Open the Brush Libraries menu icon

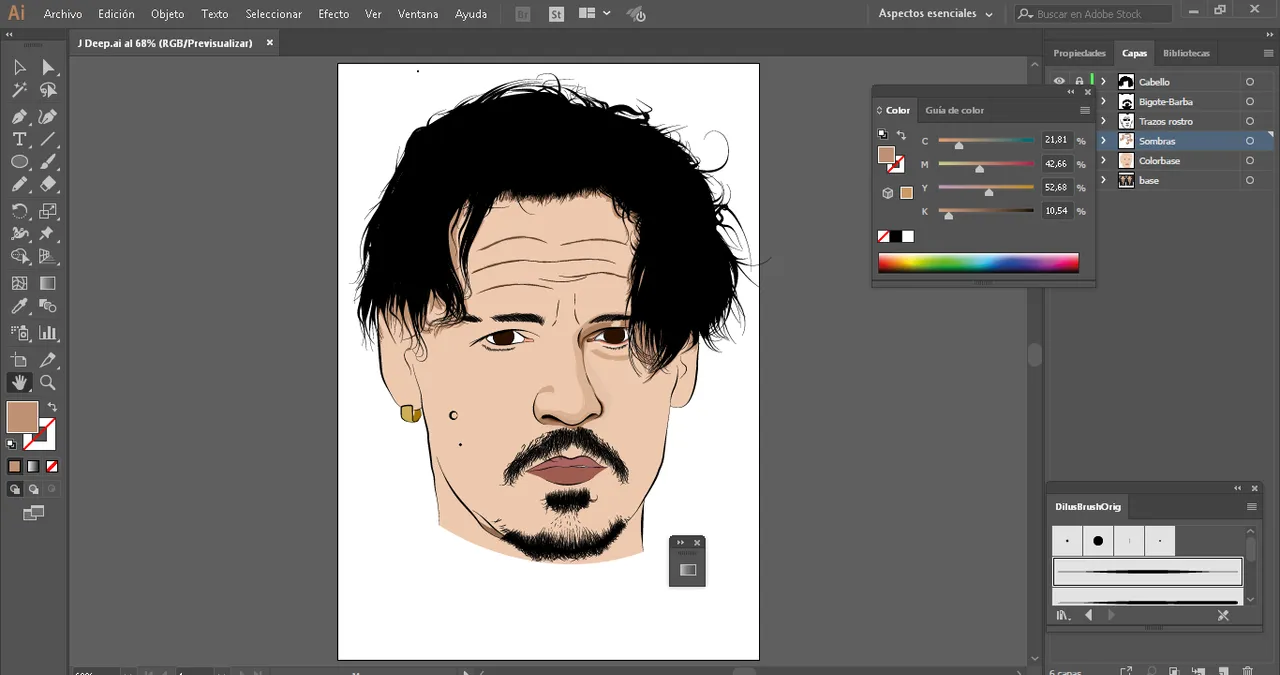pos(1063,616)
